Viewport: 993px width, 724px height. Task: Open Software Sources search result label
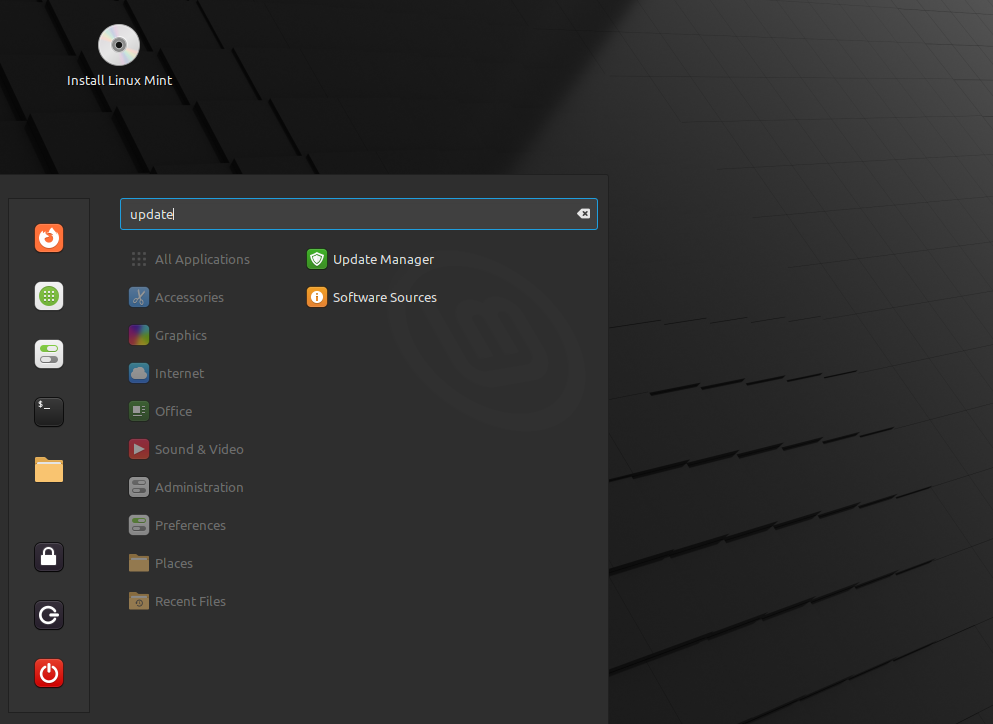click(x=384, y=298)
